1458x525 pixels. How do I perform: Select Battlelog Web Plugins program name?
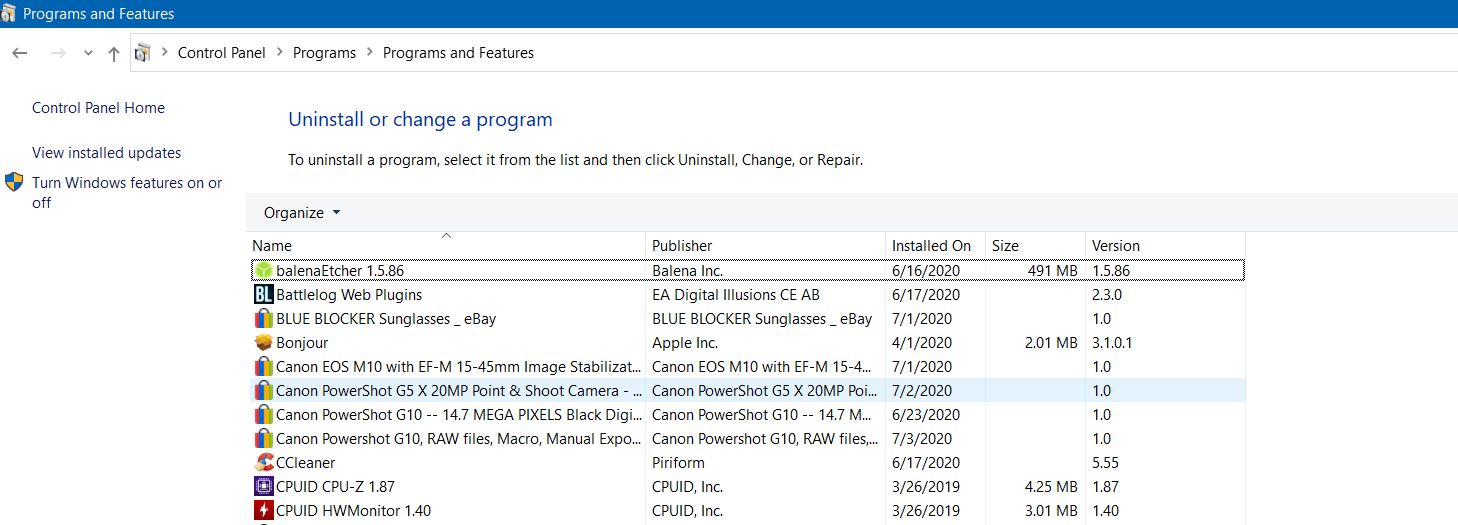click(x=349, y=294)
